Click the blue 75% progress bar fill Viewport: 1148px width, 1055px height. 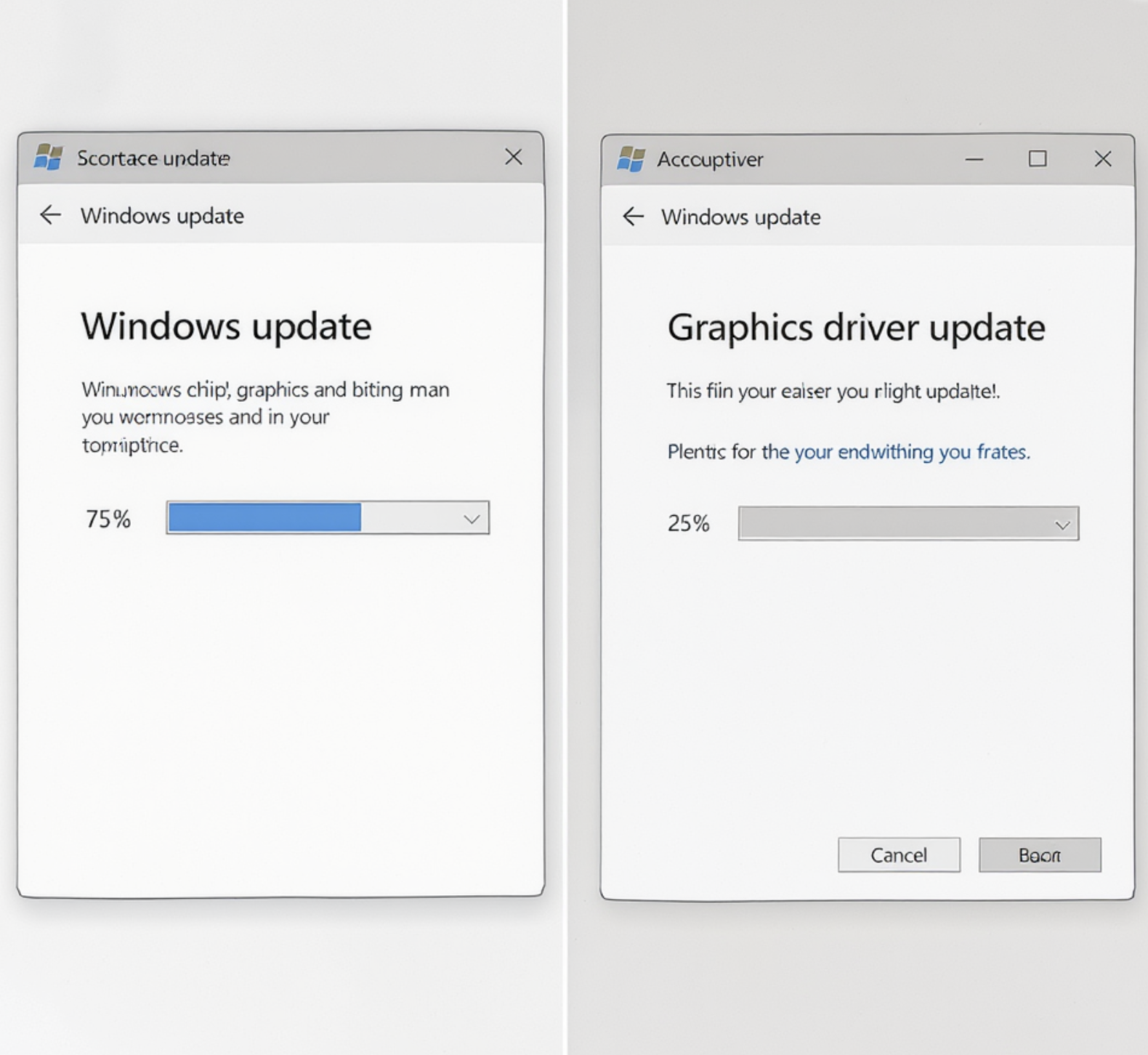tap(264, 517)
